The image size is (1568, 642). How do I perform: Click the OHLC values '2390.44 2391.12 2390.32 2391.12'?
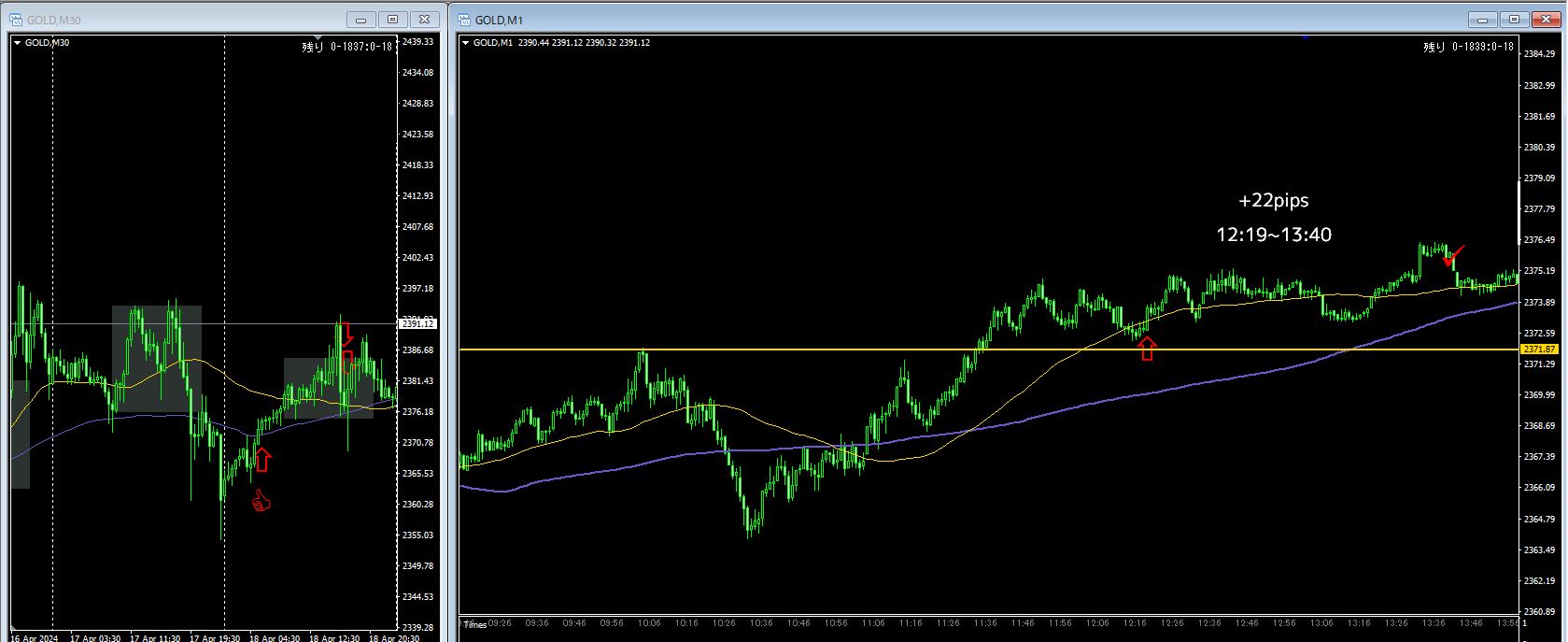[584, 43]
